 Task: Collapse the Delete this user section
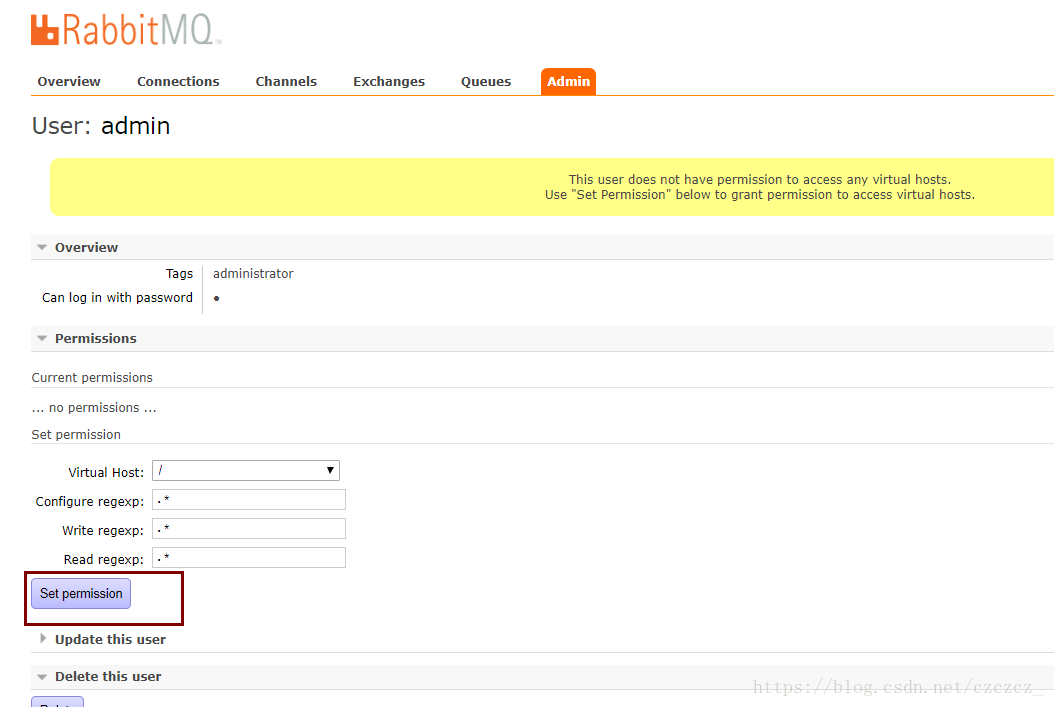pos(108,676)
